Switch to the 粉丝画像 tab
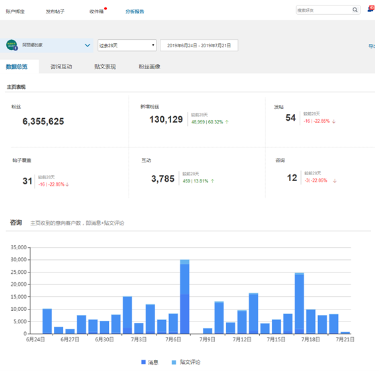The height and width of the screenshot is (371, 379). (149, 67)
